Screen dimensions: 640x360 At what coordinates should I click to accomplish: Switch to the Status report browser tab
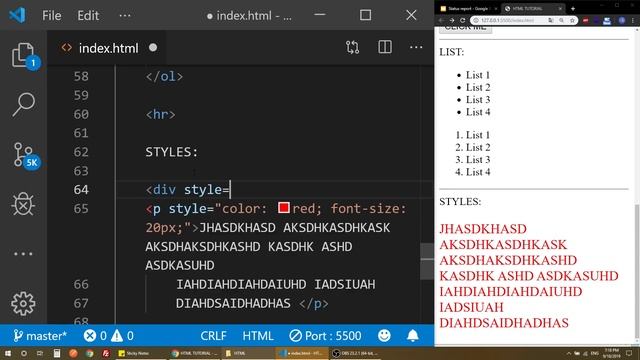(468, 9)
